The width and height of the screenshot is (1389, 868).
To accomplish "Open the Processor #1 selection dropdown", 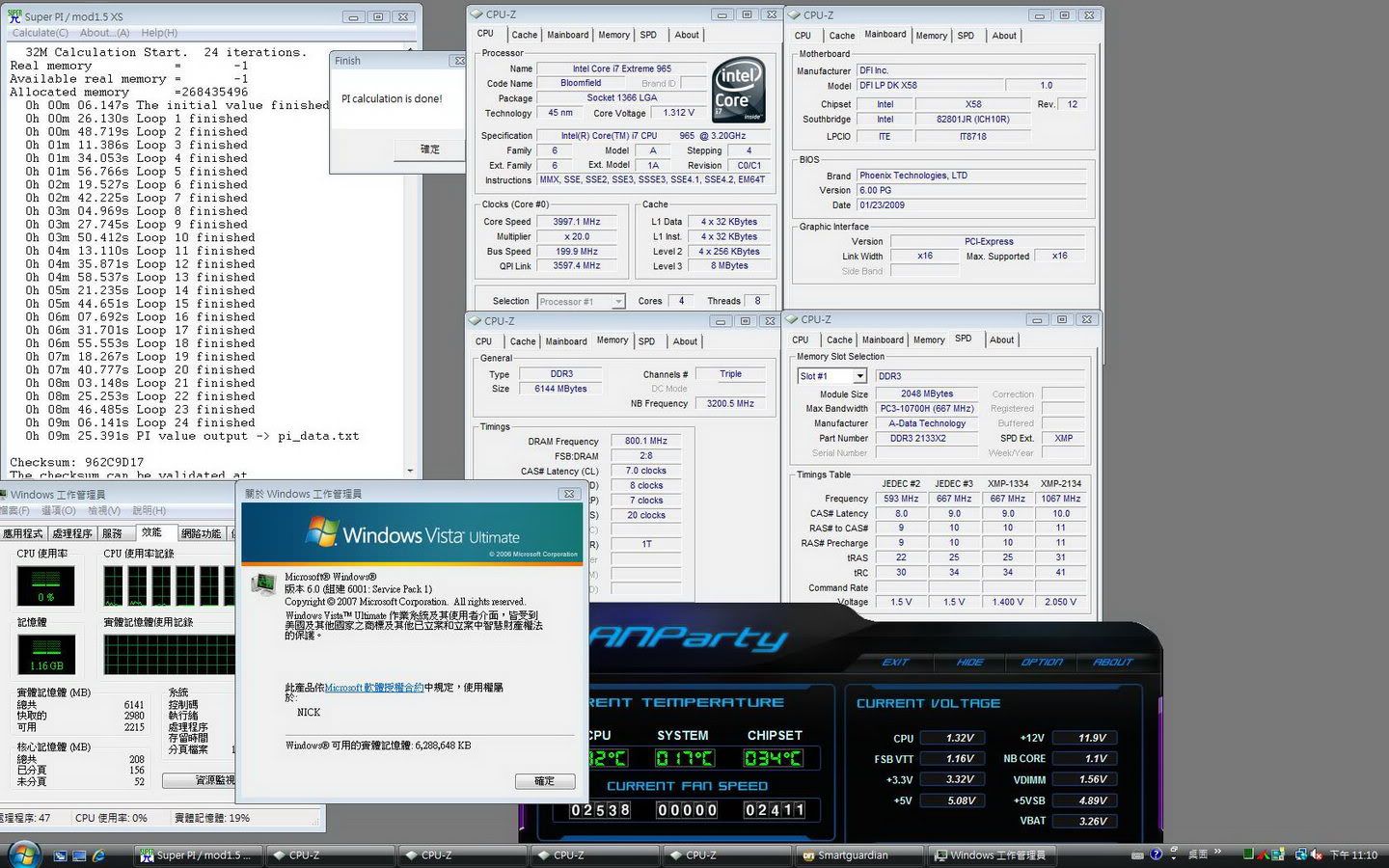I will 618,301.
